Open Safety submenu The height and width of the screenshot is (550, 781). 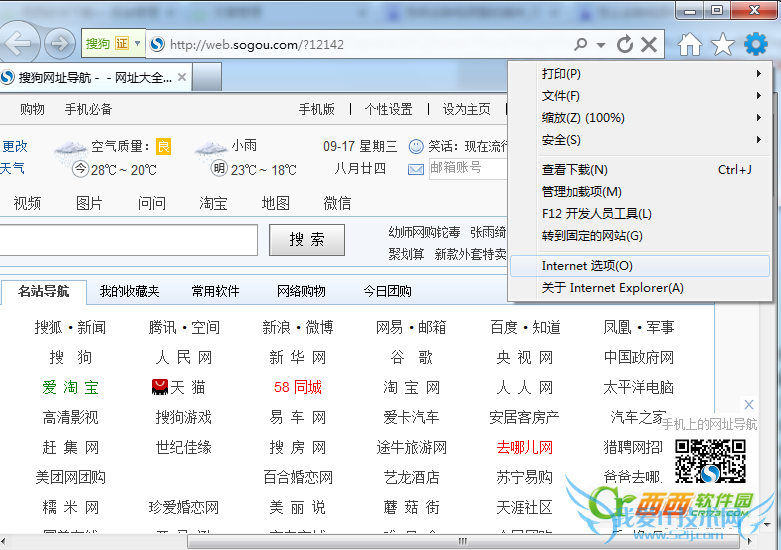[640, 140]
